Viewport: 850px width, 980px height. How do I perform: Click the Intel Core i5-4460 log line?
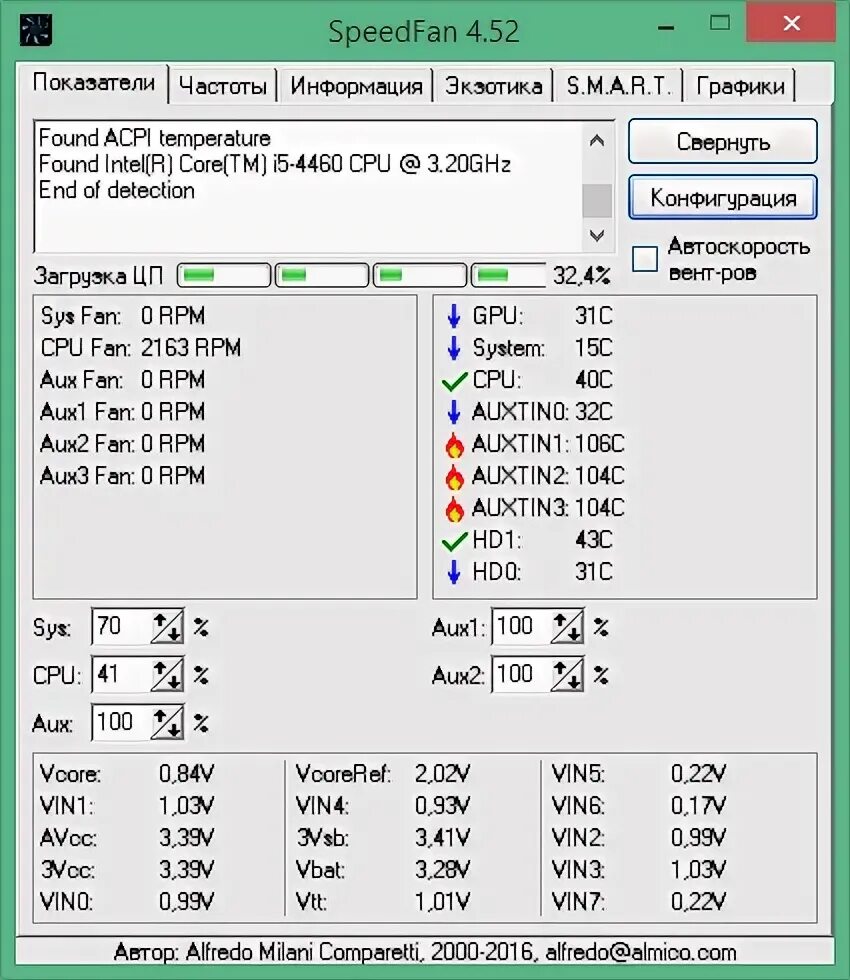(275, 164)
